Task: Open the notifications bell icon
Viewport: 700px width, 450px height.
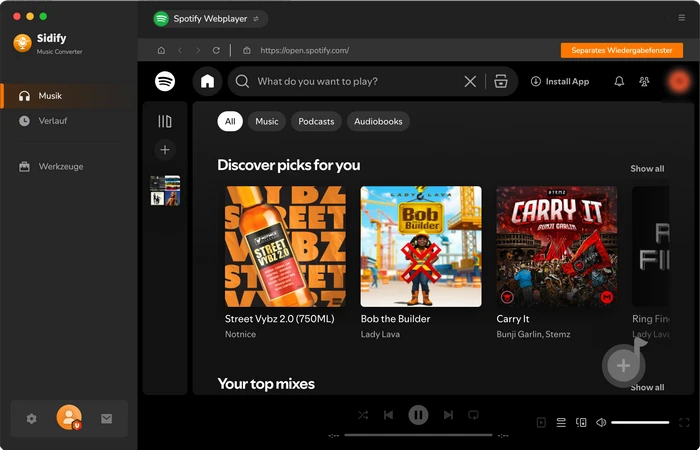Action: coord(619,81)
